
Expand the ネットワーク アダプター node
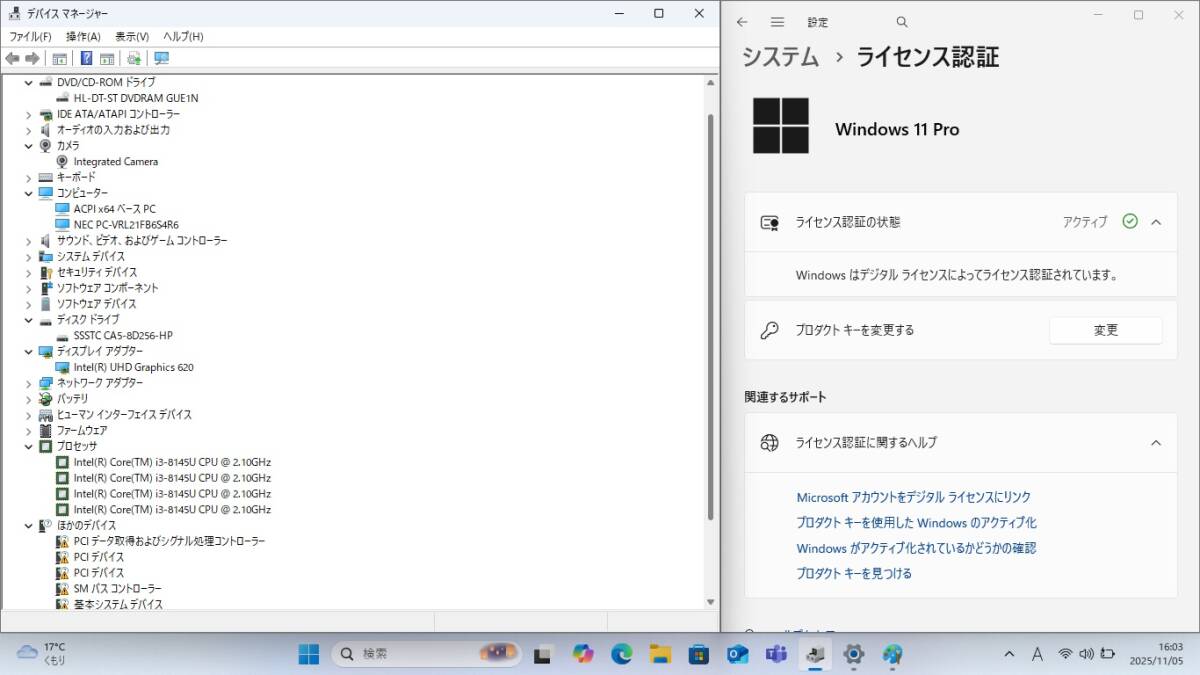[29, 383]
